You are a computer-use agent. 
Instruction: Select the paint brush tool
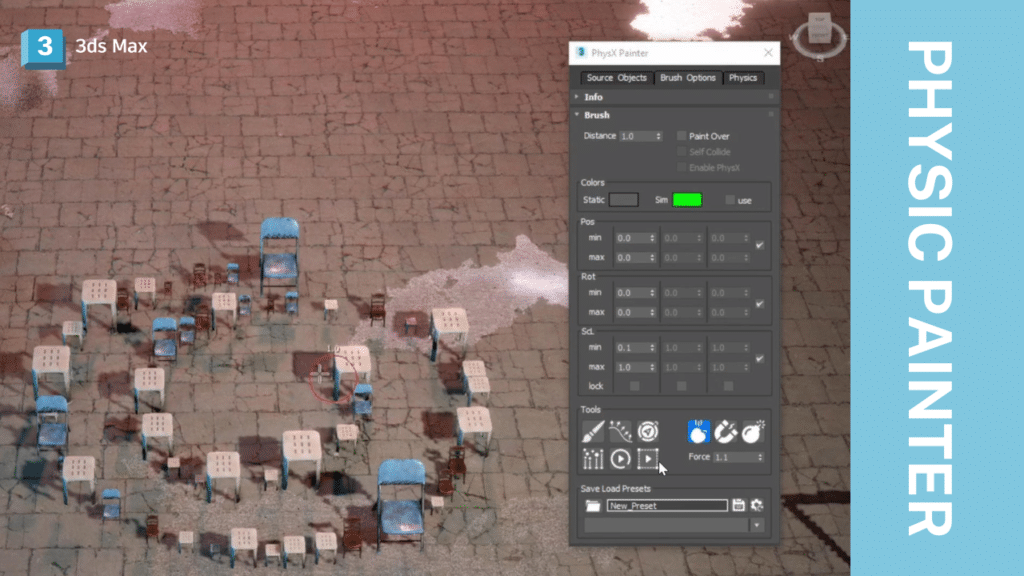click(593, 432)
